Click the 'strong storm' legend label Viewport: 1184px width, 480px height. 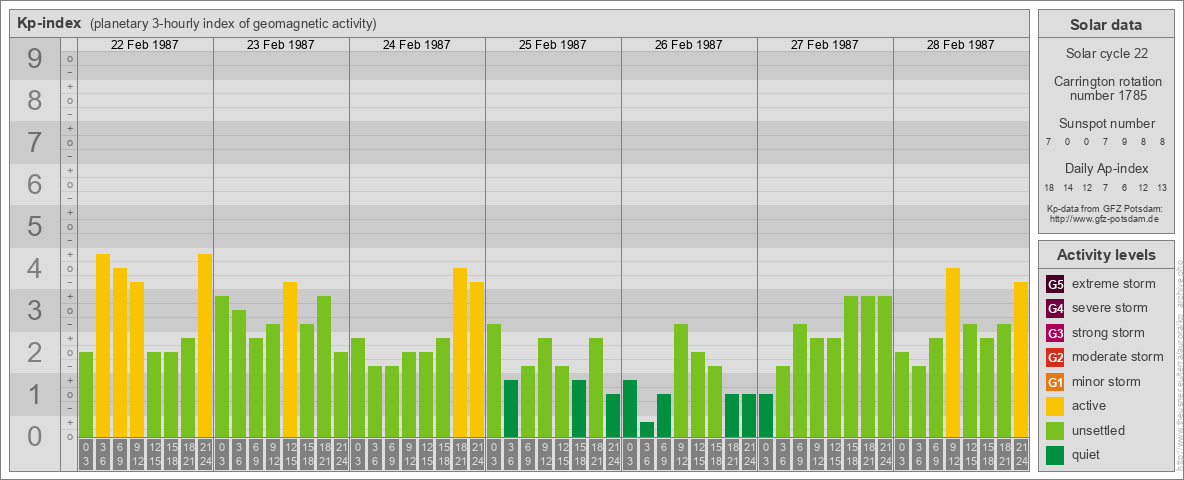tap(1108, 333)
